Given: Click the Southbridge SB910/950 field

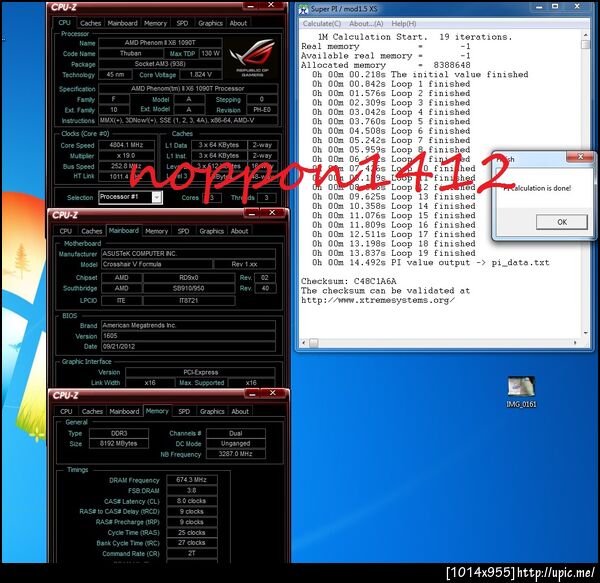Looking at the screenshot, I should [x=189, y=288].
